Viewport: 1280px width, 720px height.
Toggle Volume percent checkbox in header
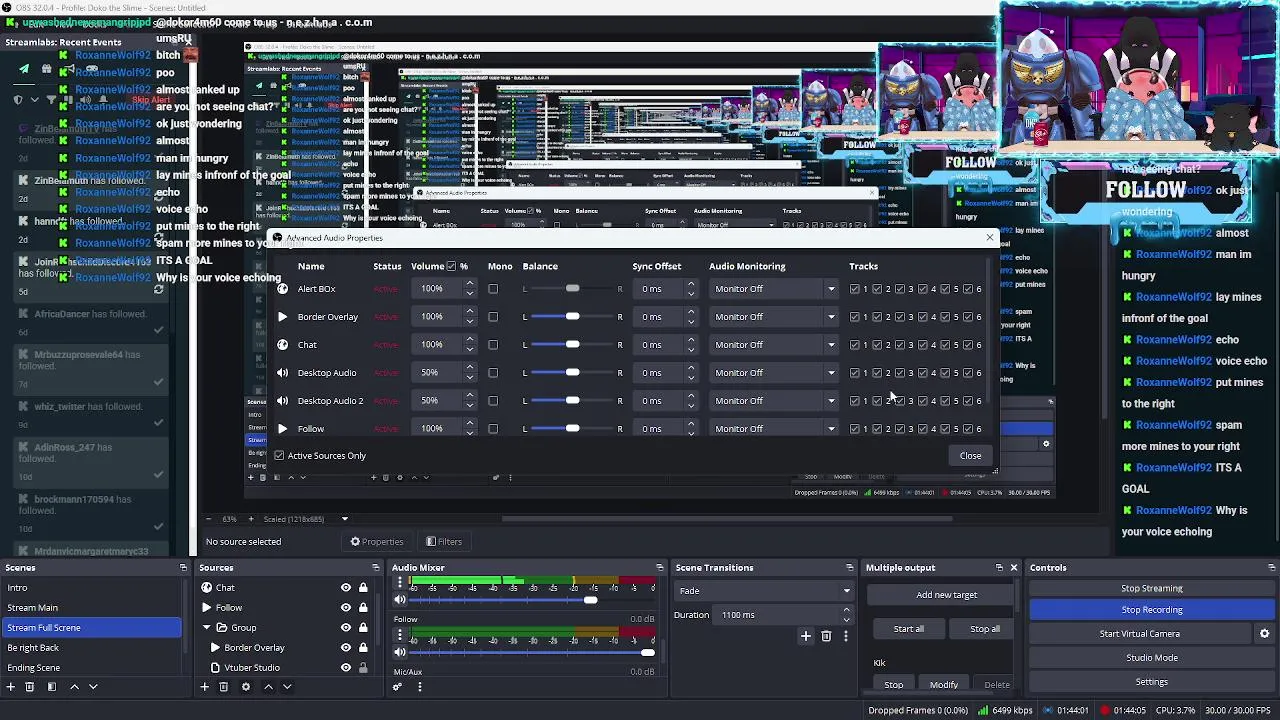451,266
